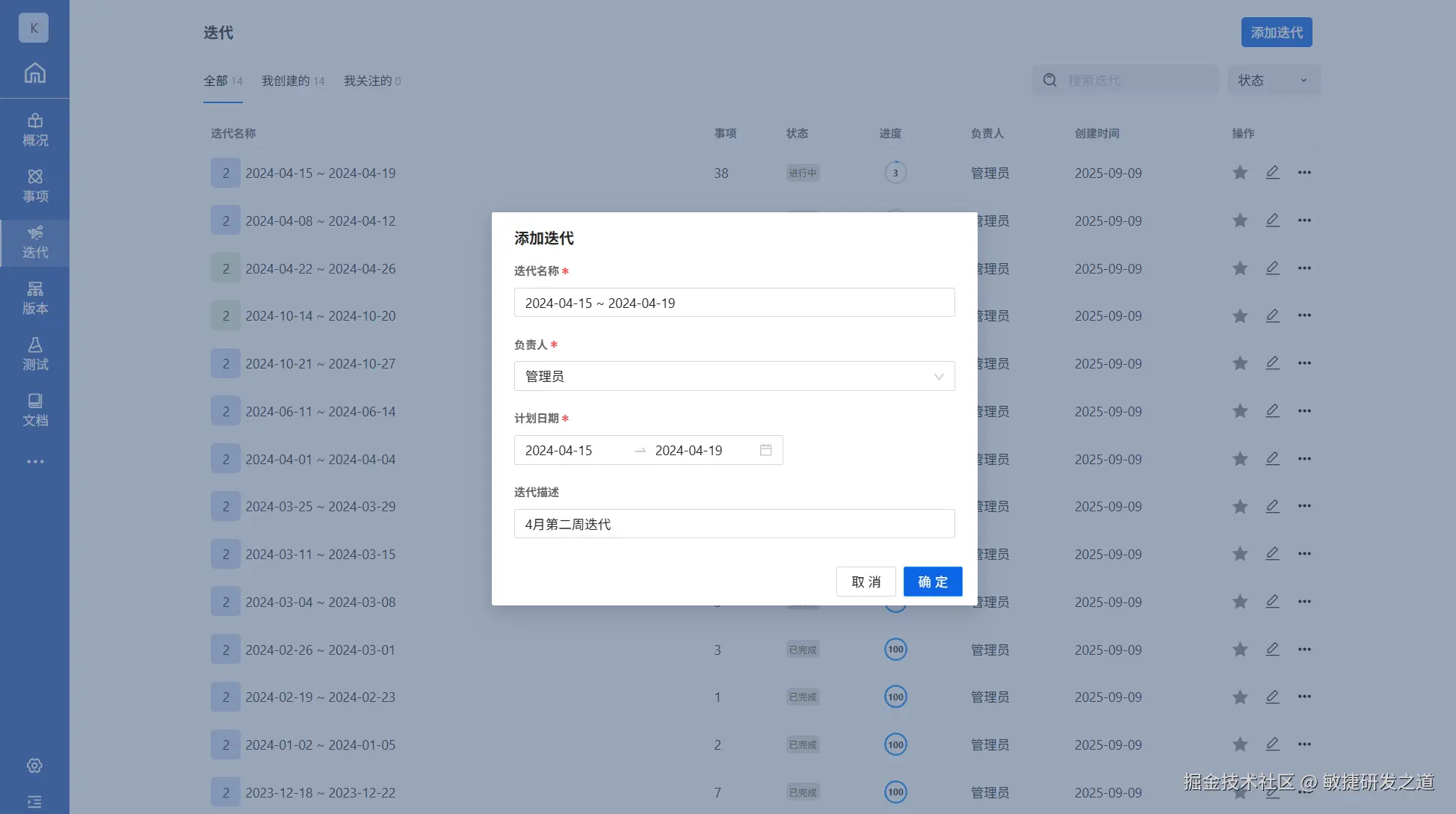The image size is (1456, 814).
Task: Click the 迭代描述 description input field
Action: 734,524
